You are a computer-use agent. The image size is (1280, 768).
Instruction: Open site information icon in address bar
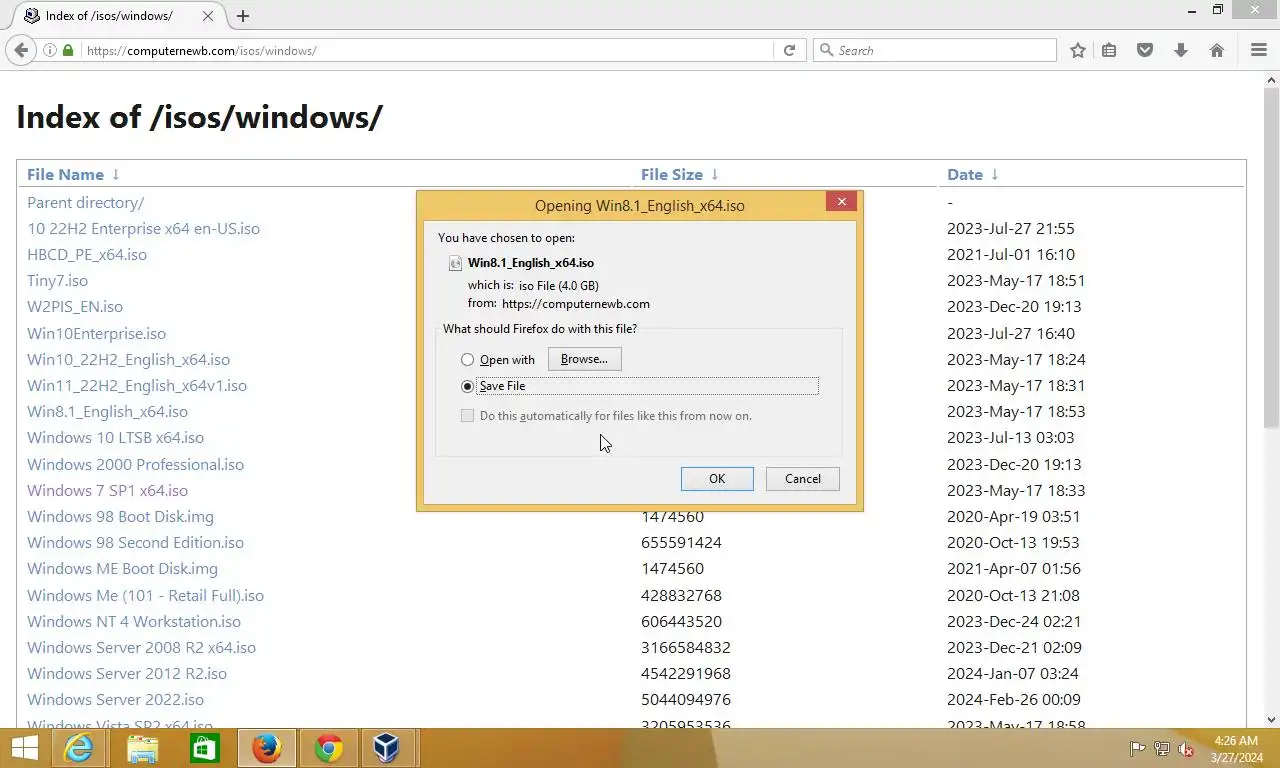[x=49, y=50]
